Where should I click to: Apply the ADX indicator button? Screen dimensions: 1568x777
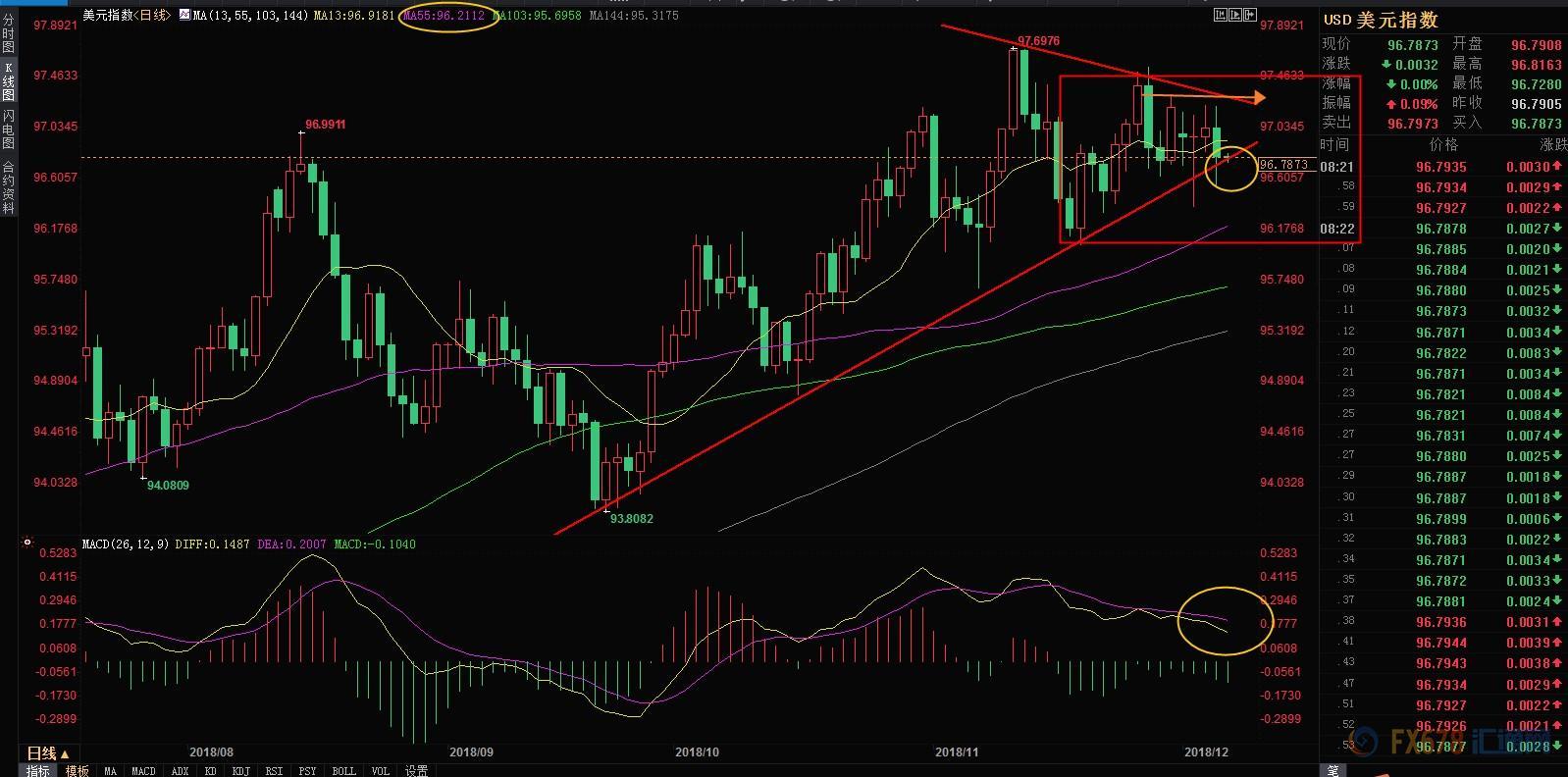pos(180,770)
